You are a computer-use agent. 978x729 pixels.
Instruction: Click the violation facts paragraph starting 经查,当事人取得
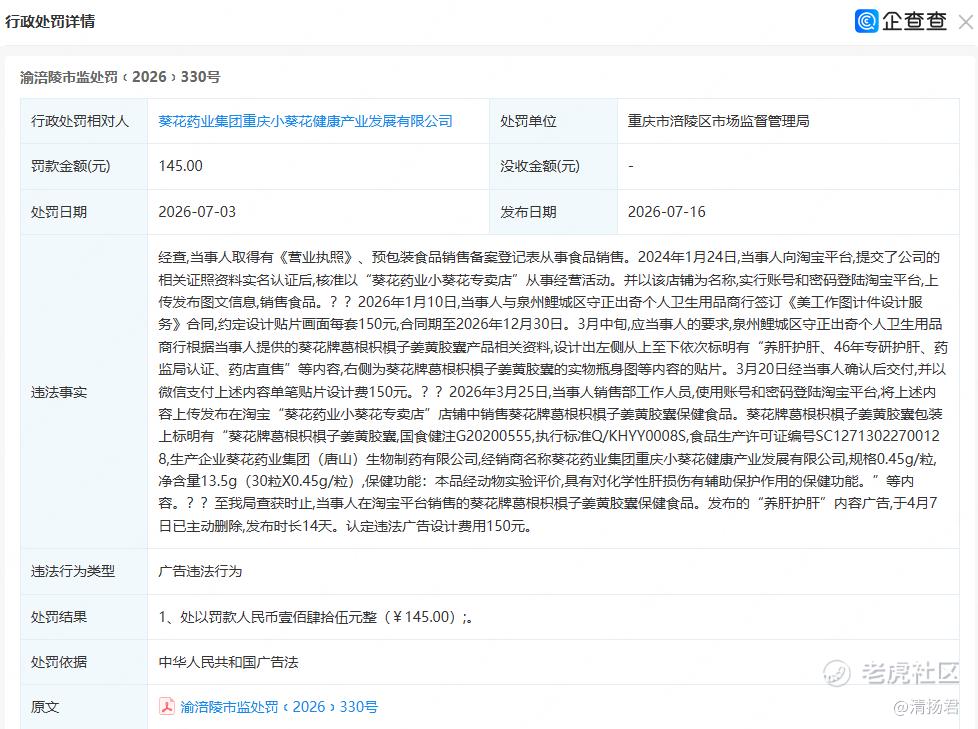pos(553,392)
